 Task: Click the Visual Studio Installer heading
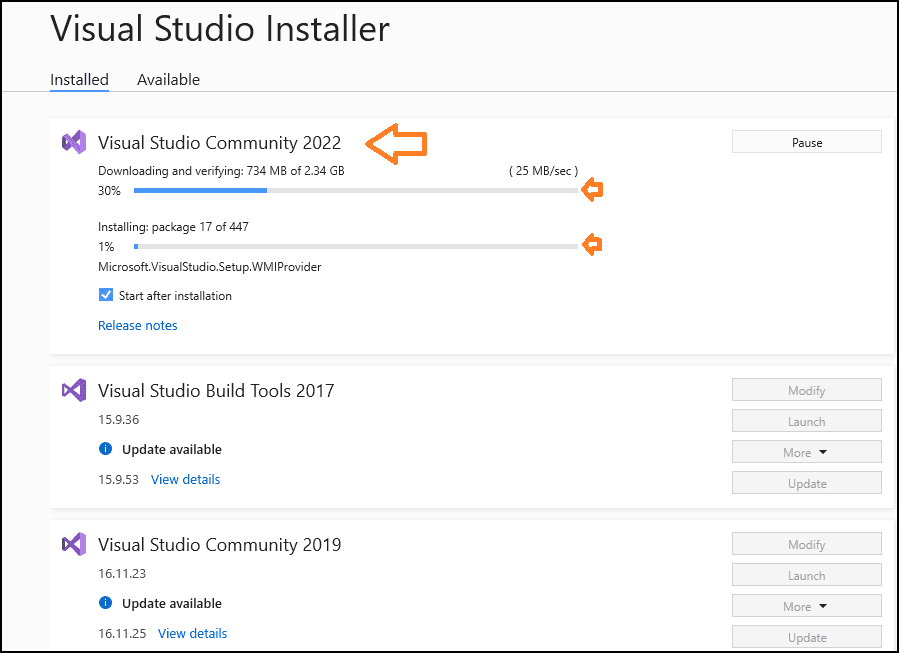pos(220,29)
